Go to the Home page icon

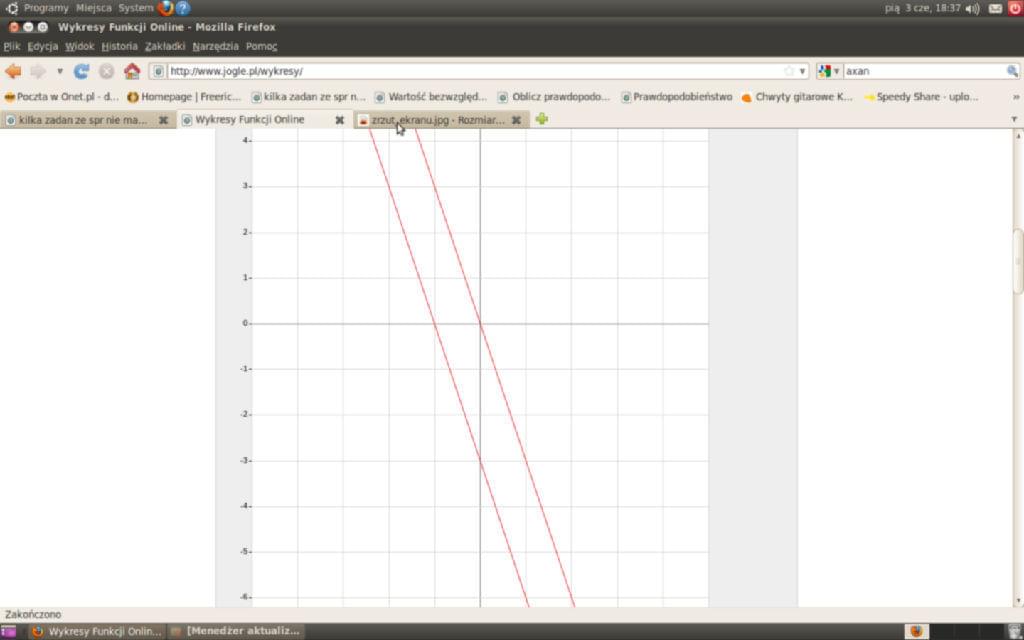pos(132,71)
